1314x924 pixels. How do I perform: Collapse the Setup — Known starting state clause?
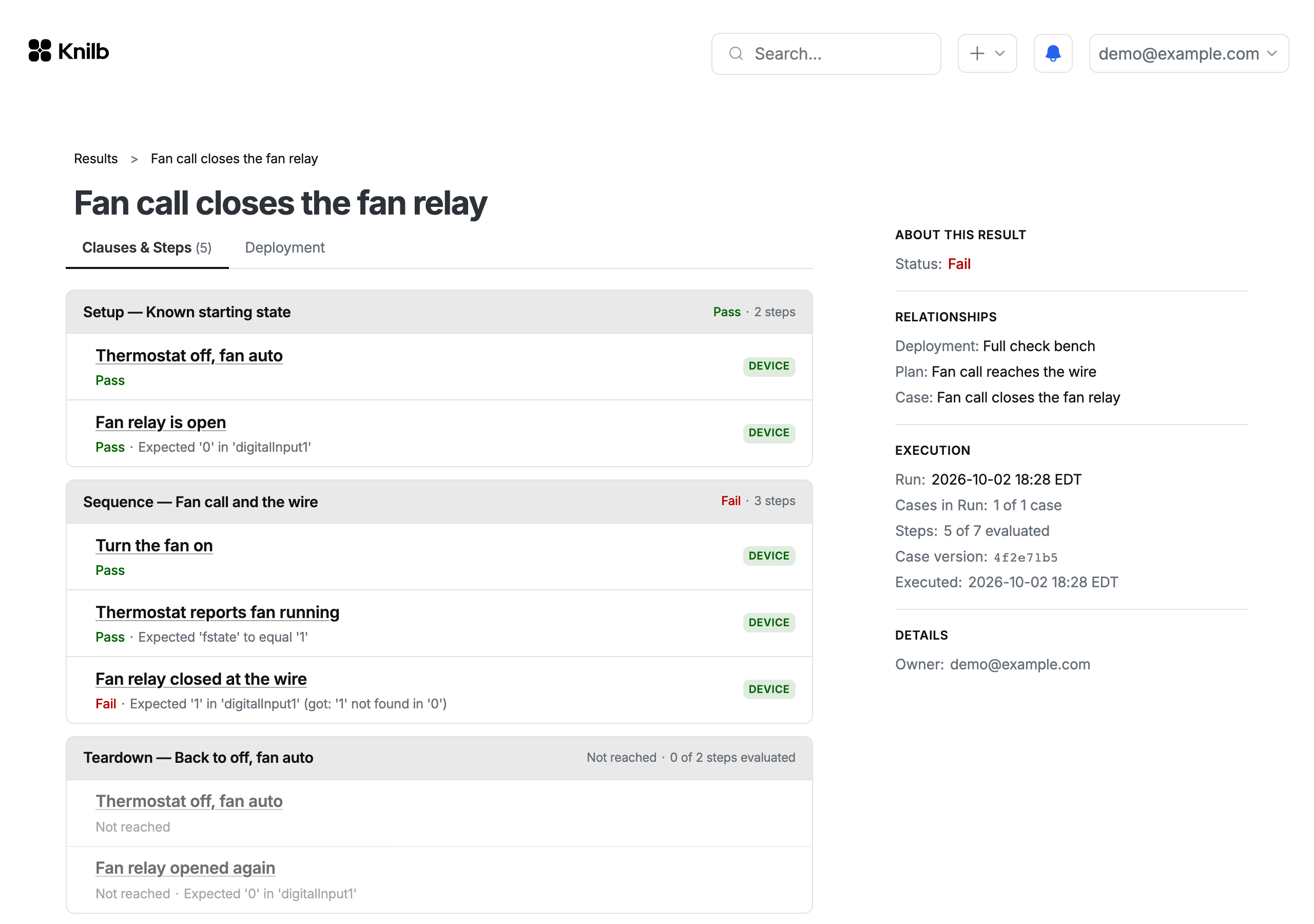coord(439,312)
